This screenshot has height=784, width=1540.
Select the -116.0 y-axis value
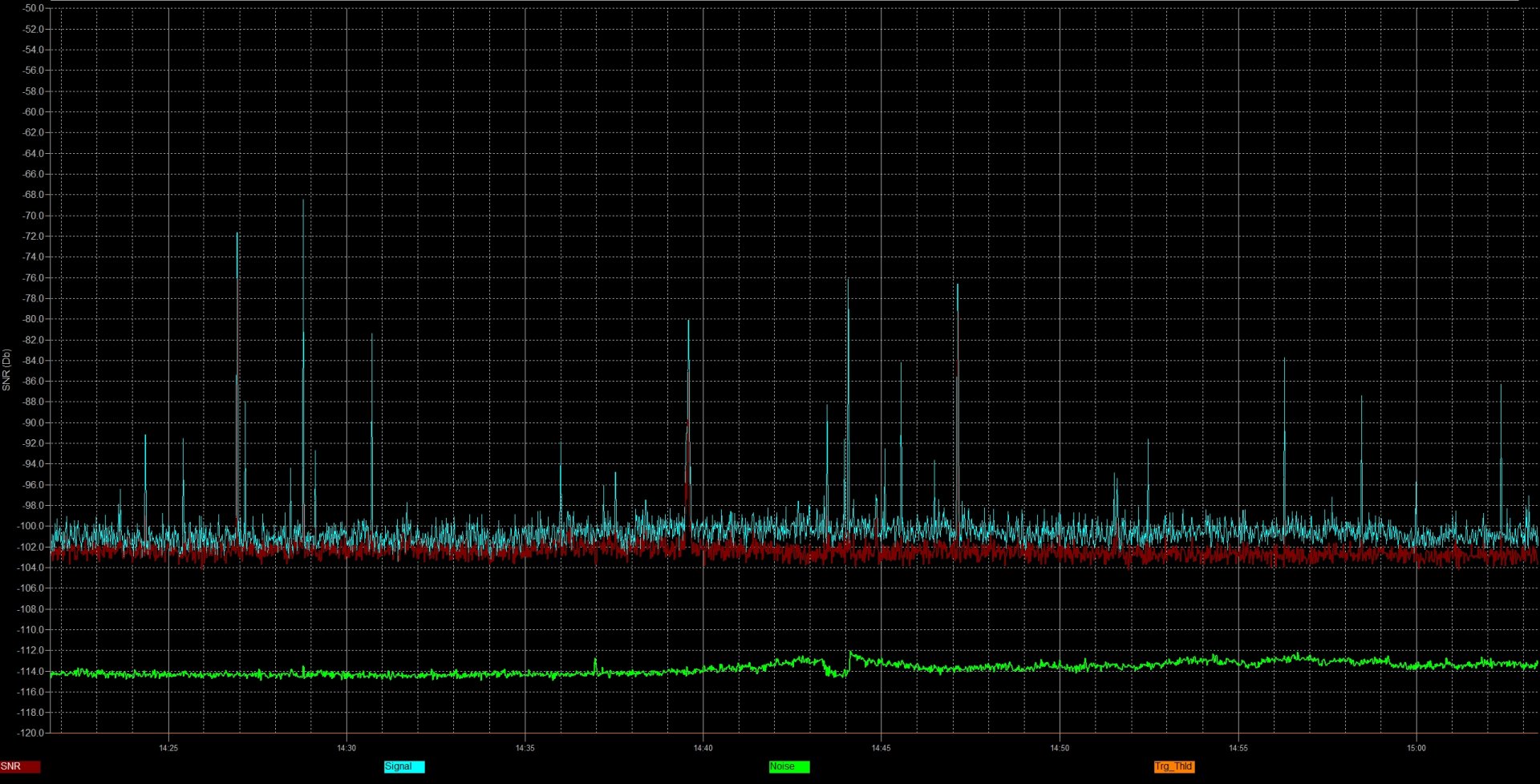coord(30,692)
